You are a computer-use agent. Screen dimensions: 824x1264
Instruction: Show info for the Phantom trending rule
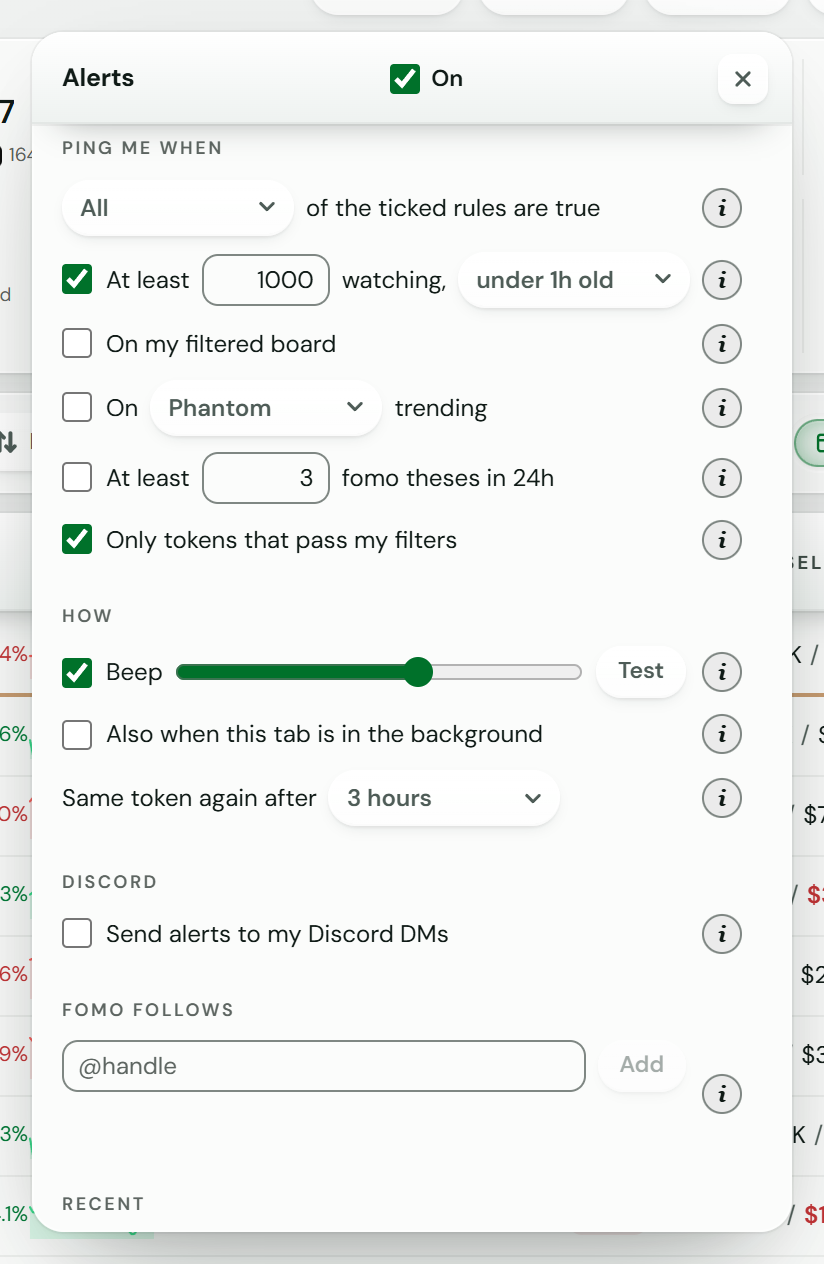(x=722, y=408)
